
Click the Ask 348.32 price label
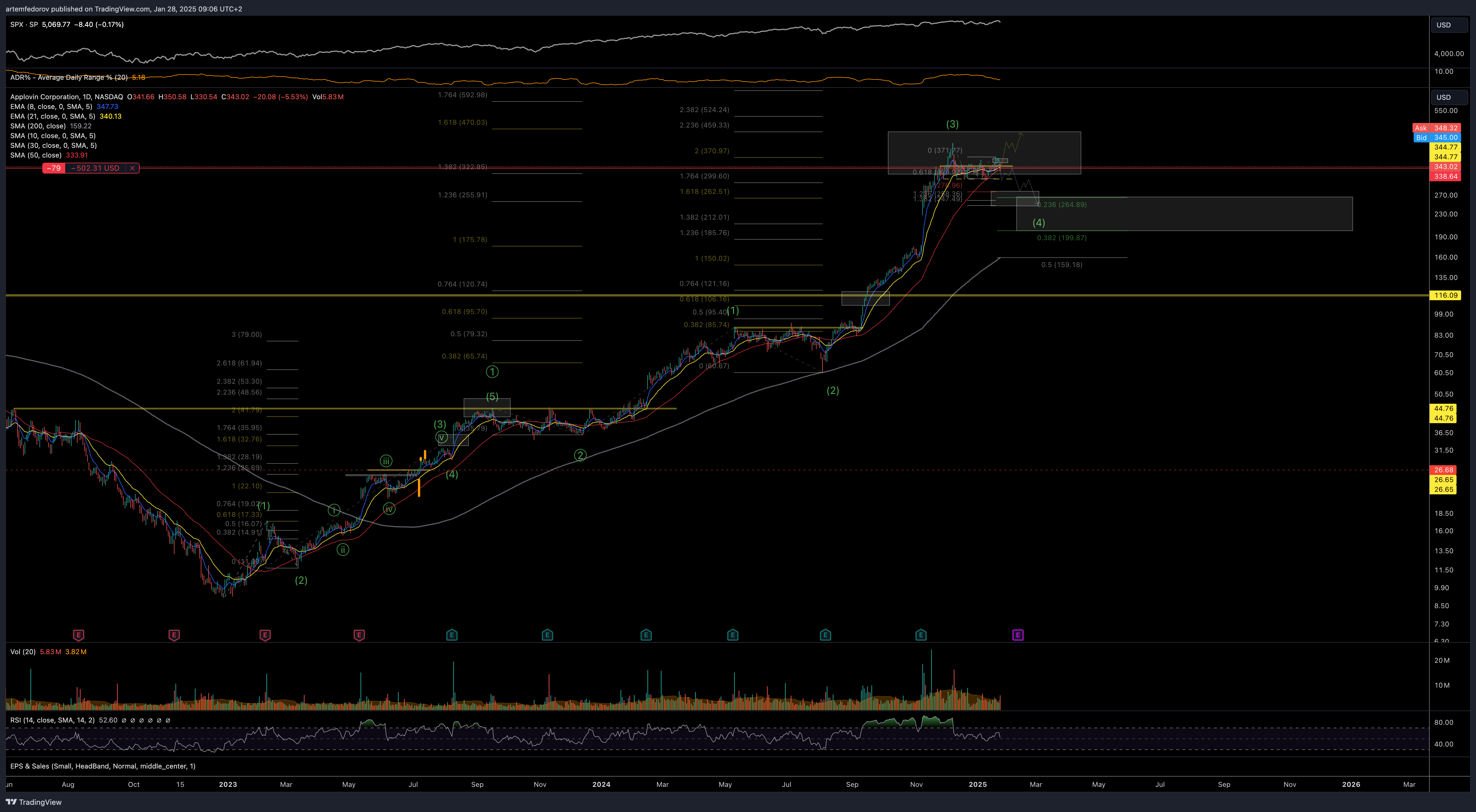click(1437, 128)
